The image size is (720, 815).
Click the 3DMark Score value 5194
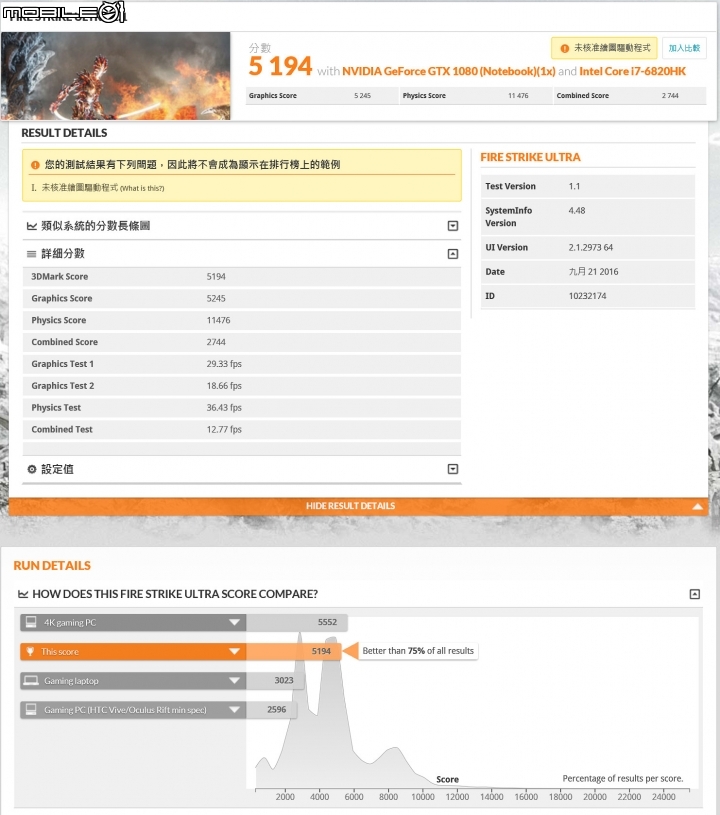tap(216, 277)
